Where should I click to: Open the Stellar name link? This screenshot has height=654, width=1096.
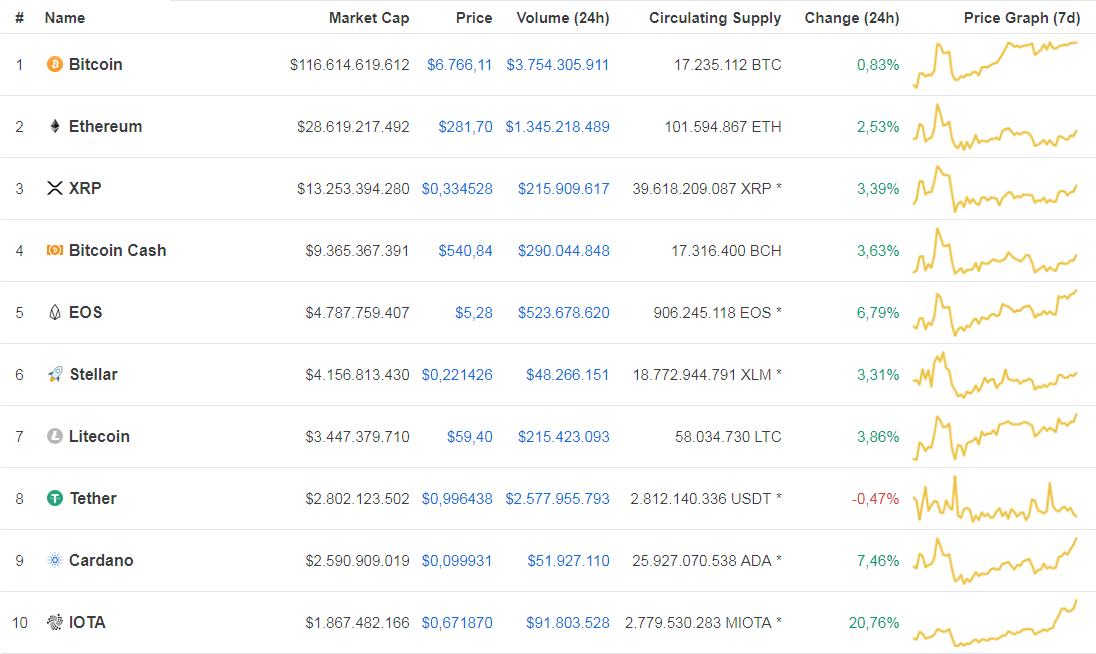(x=94, y=375)
